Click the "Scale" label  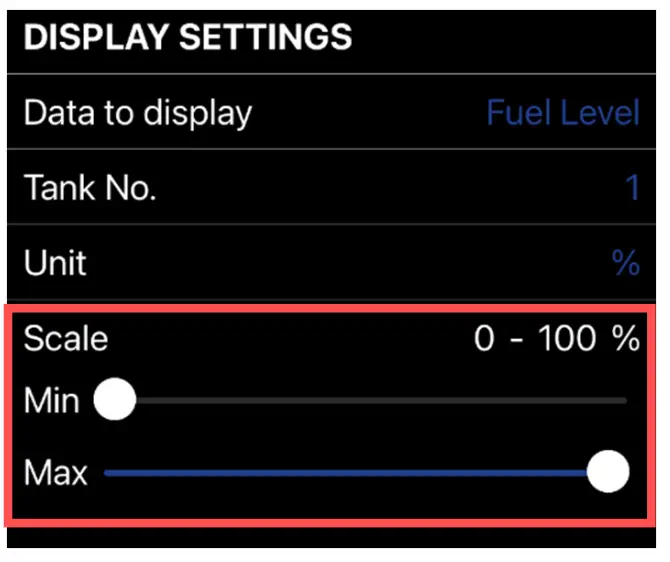point(65,338)
